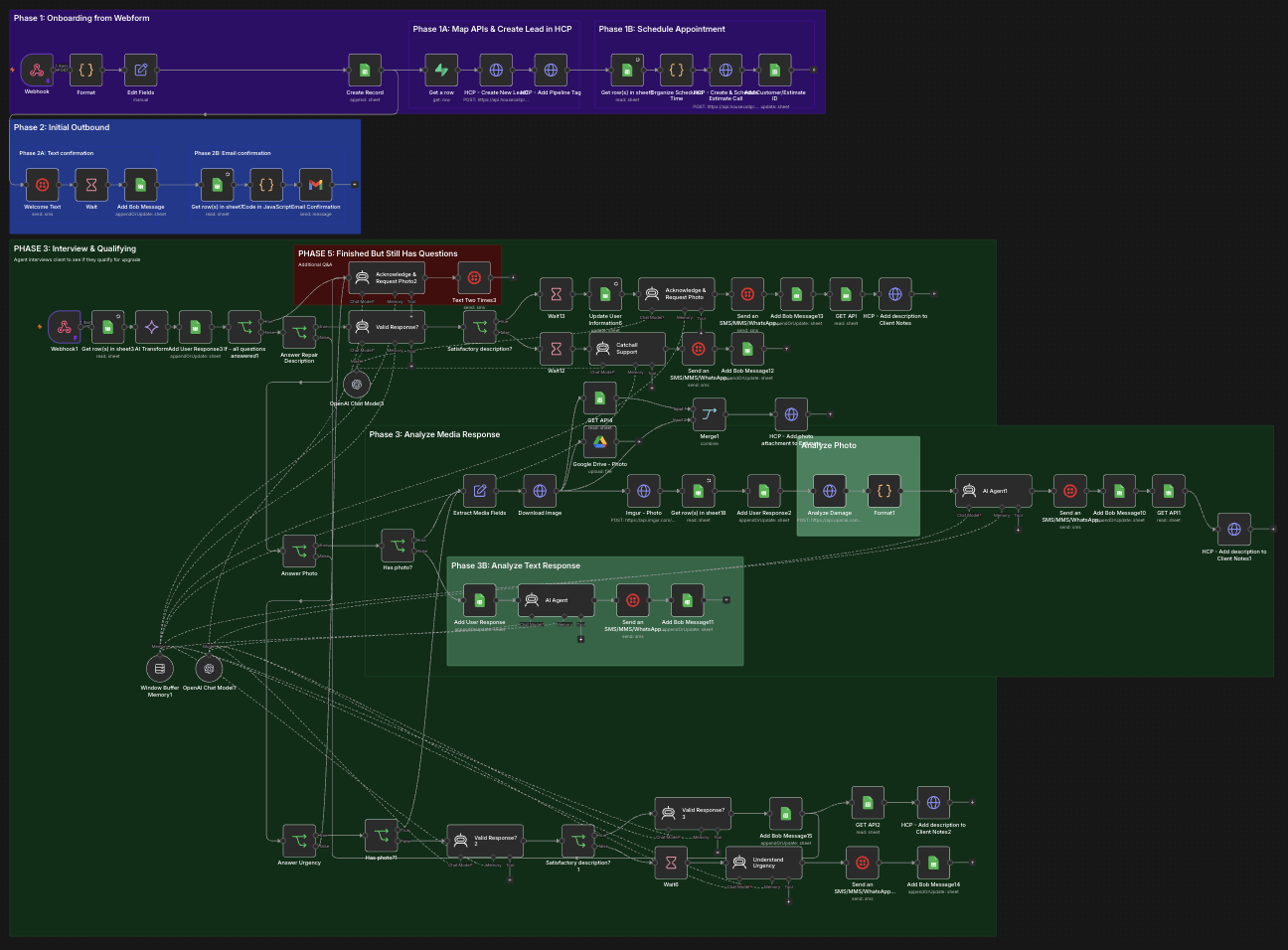This screenshot has width=1288, height=950.
Task: Click the 'PHASE 5: Finished But Still Has Questions' title
Action: click(x=378, y=253)
